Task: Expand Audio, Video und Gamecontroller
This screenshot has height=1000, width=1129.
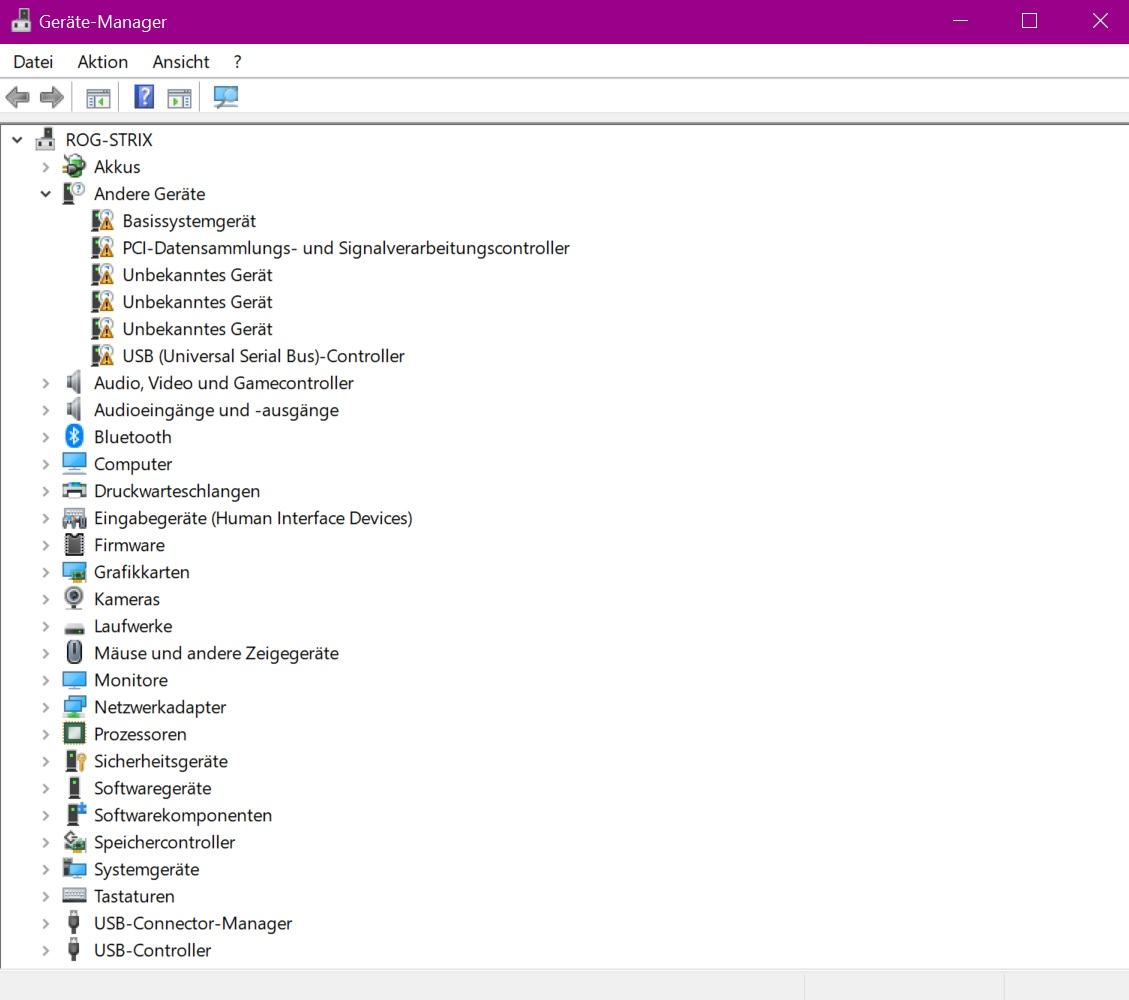Action: (45, 383)
